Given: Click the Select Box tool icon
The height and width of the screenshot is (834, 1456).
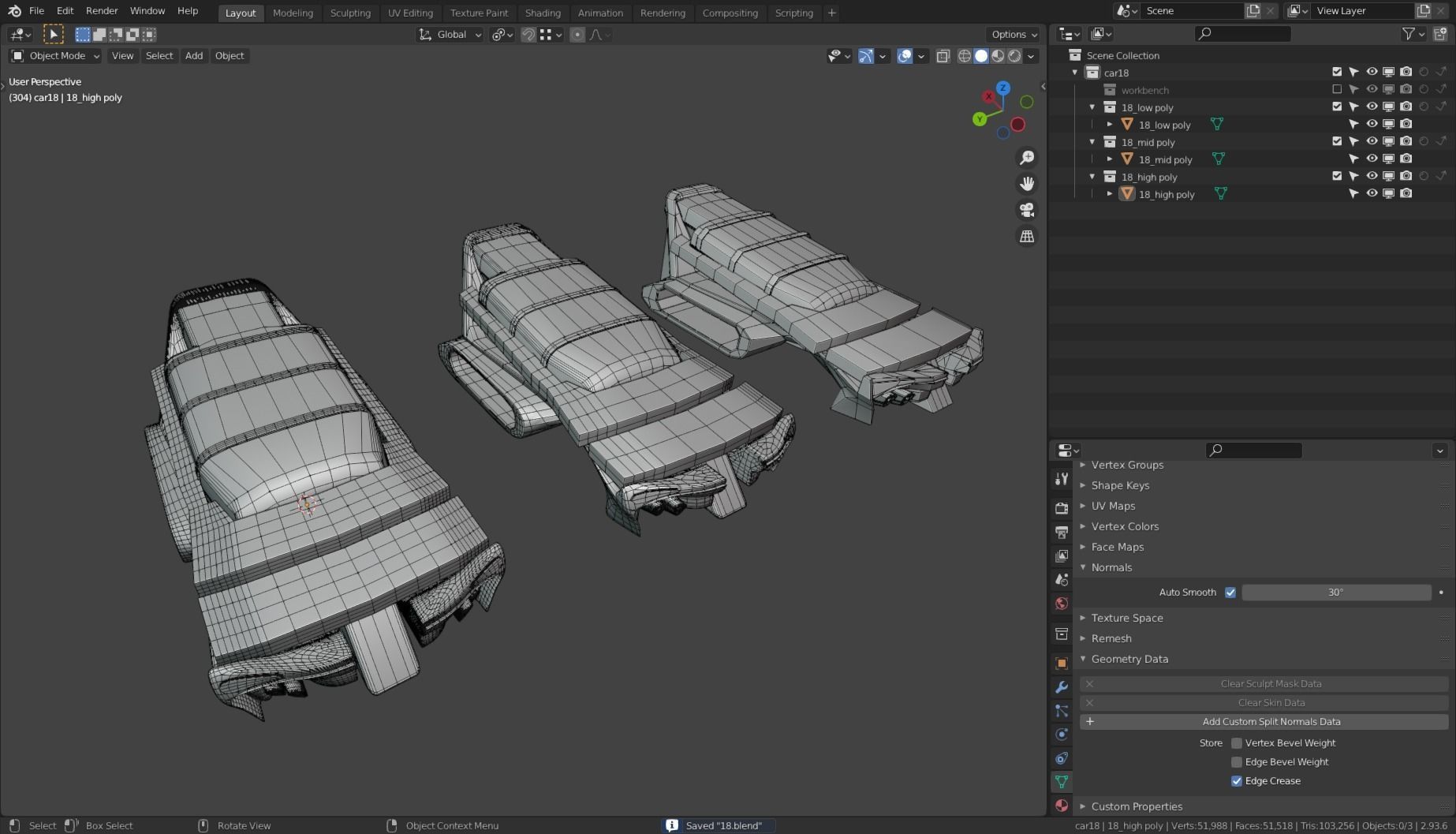Looking at the screenshot, I should click(53, 34).
